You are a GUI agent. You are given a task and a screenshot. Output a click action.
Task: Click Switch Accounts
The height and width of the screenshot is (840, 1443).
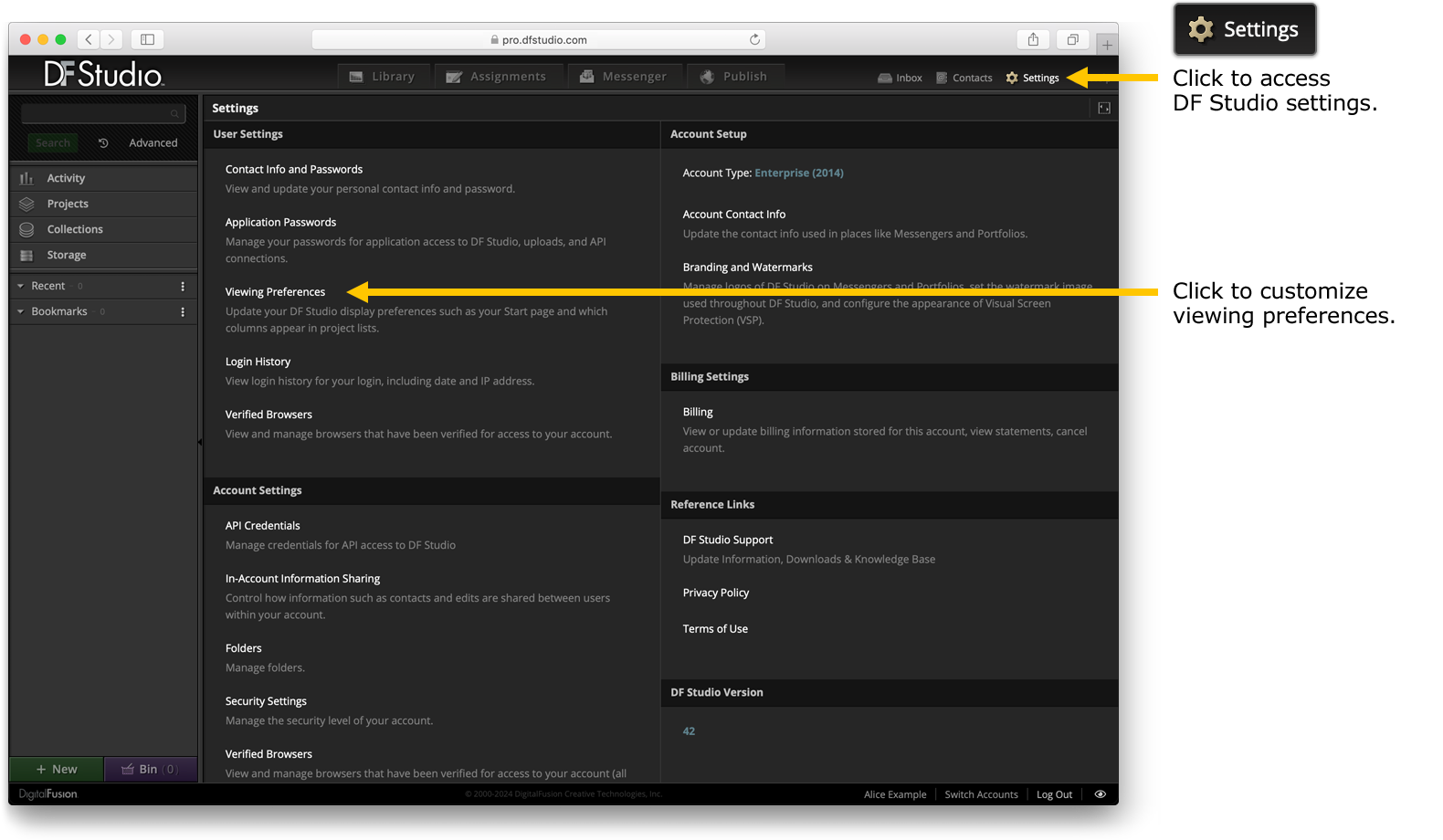[x=981, y=794]
